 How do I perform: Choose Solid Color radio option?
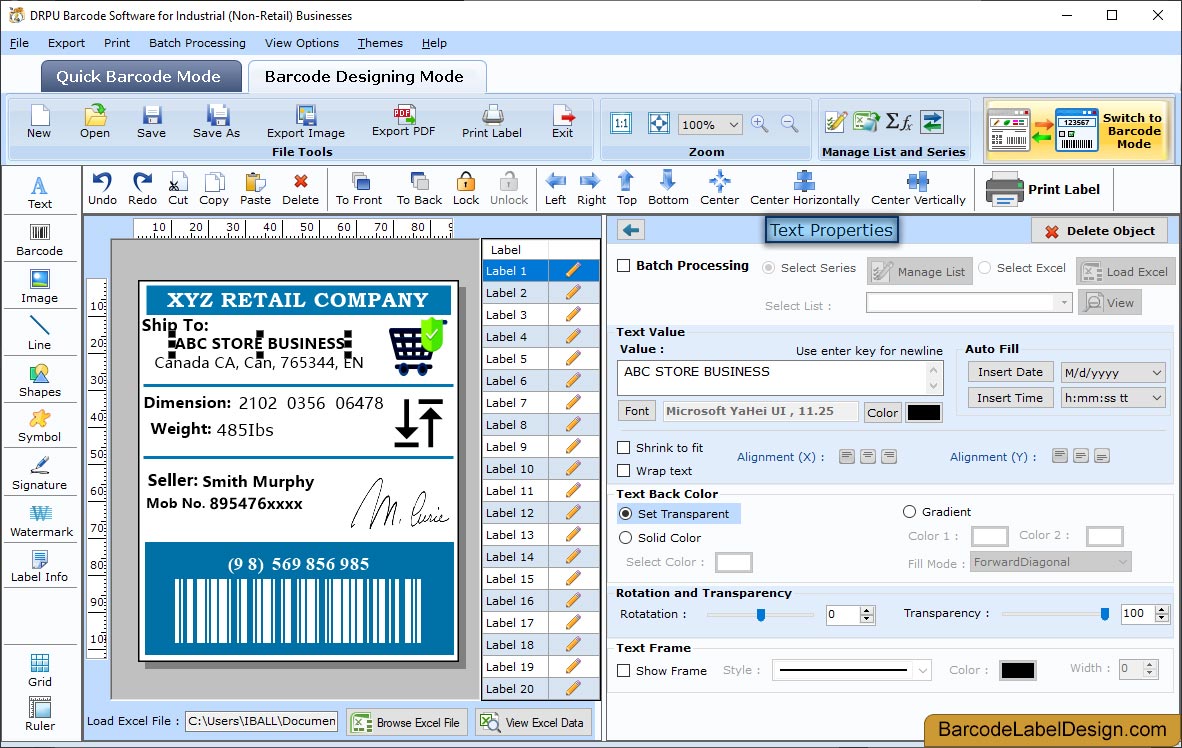625,538
